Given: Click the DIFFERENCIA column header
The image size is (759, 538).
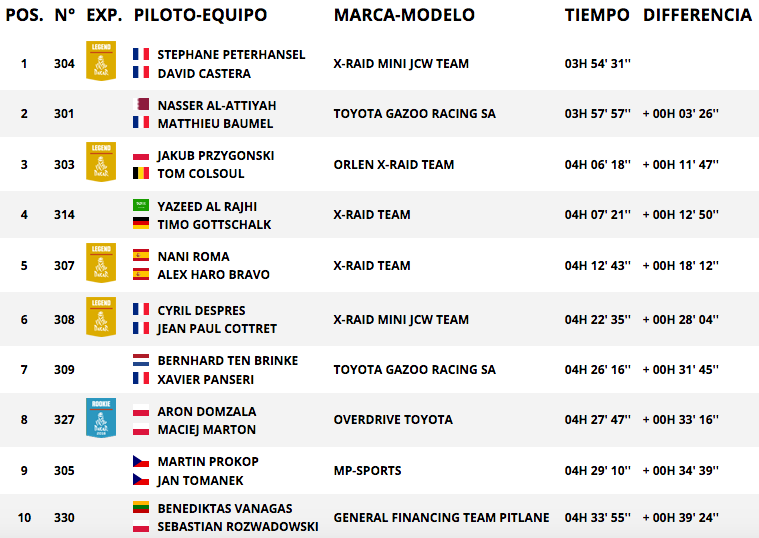Looking at the screenshot, I should [x=698, y=15].
